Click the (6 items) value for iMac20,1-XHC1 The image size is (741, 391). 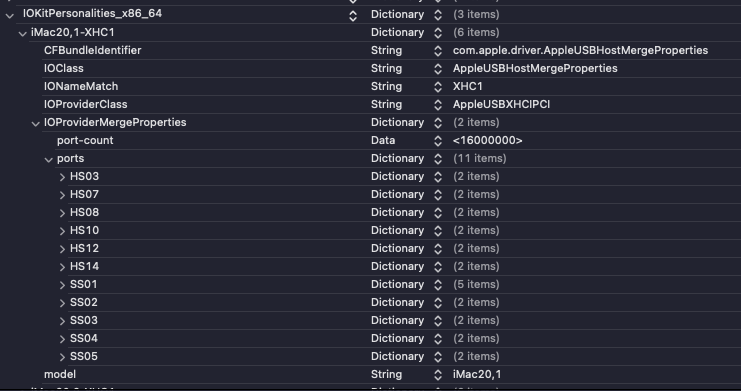[x=476, y=32]
